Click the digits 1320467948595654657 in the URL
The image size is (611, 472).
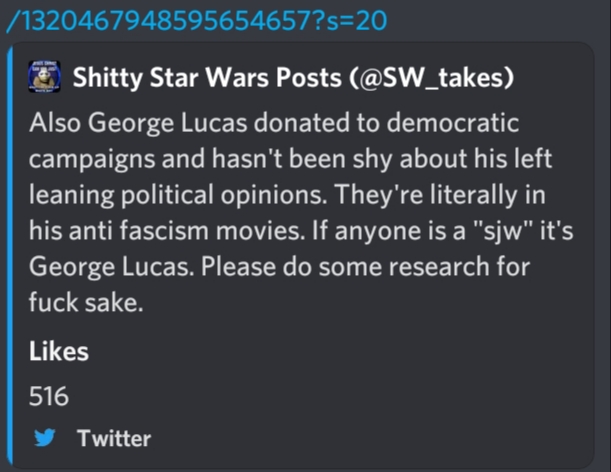(x=163, y=20)
